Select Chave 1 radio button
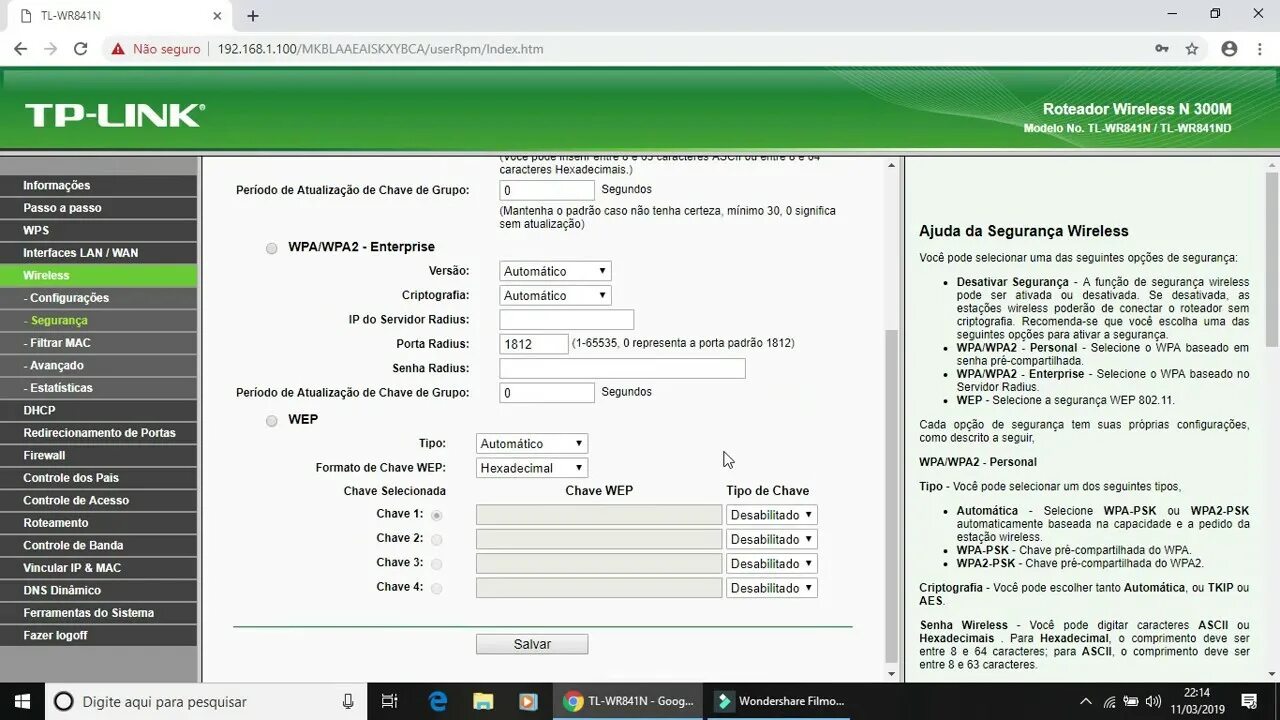 pos(437,515)
